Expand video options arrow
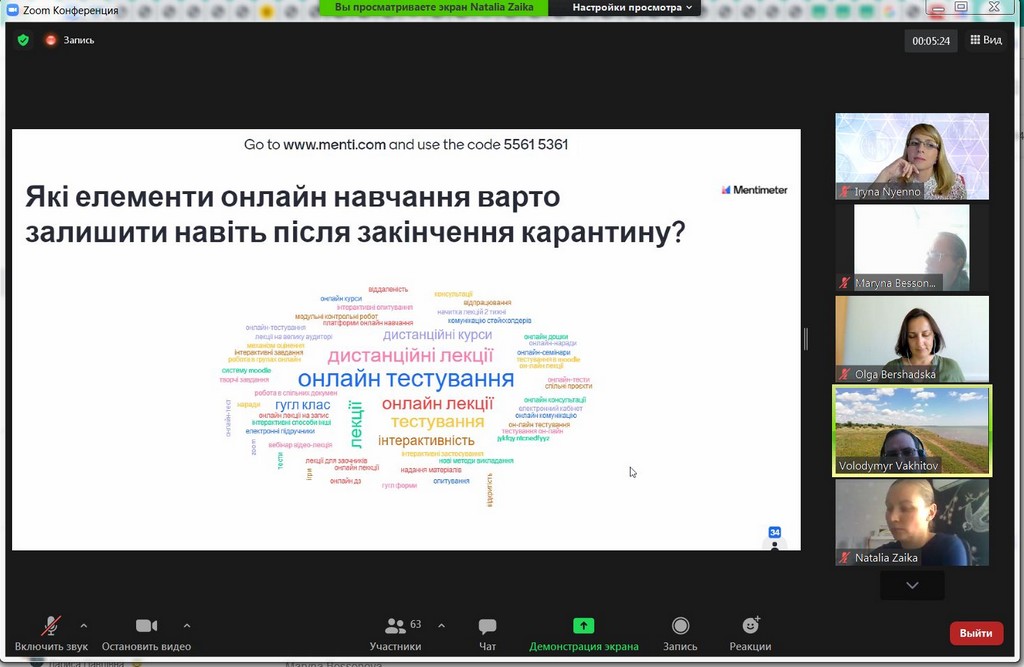Screen dimensions: 1024x667 (187, 626)
